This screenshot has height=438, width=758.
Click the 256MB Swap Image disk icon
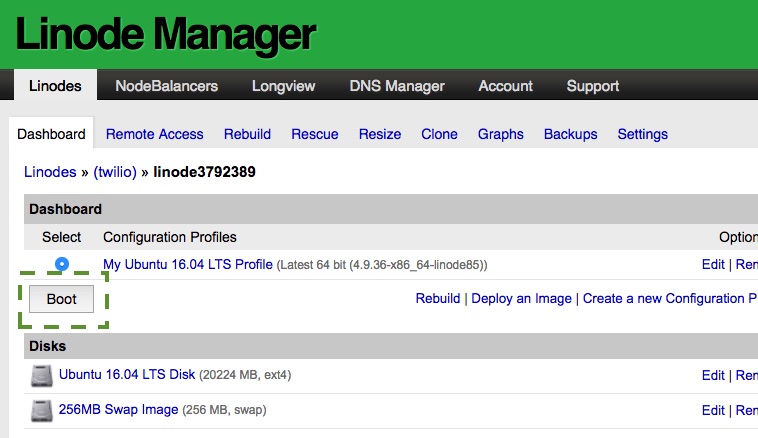point(42,410)
